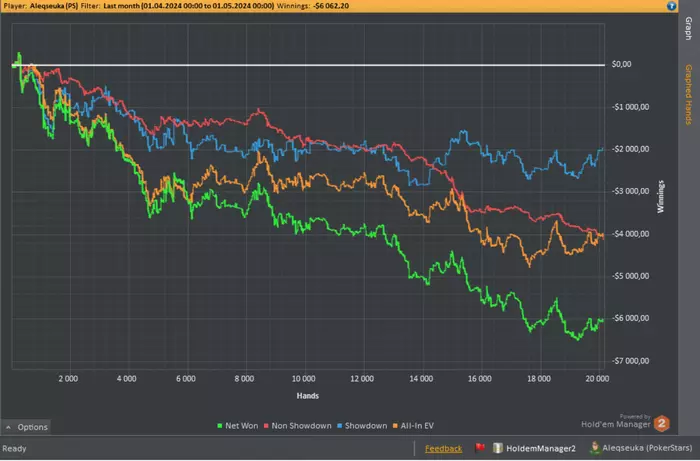Click the HoldemManager2 database icon
Screen dimensions: 700x461
pos(497,448)
